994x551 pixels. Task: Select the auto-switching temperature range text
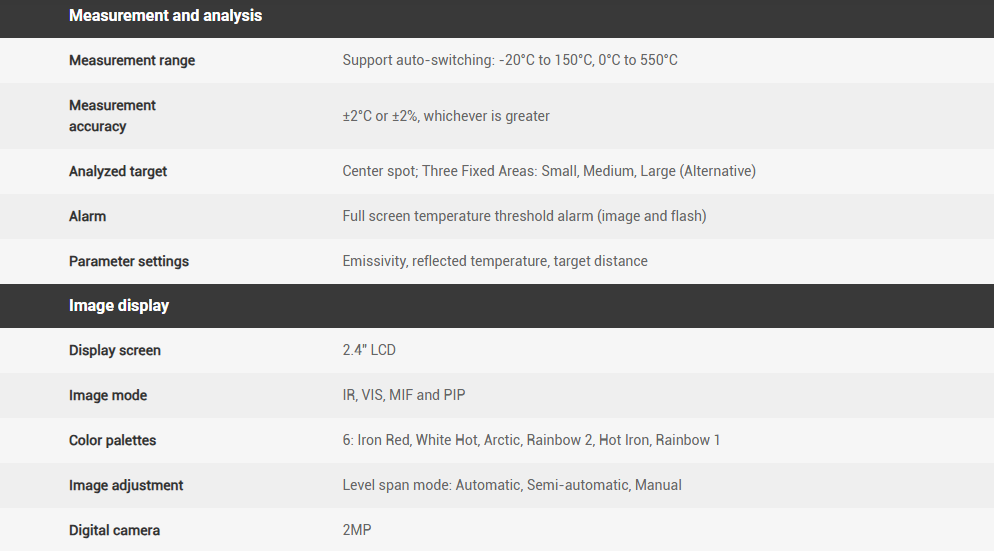509,61
